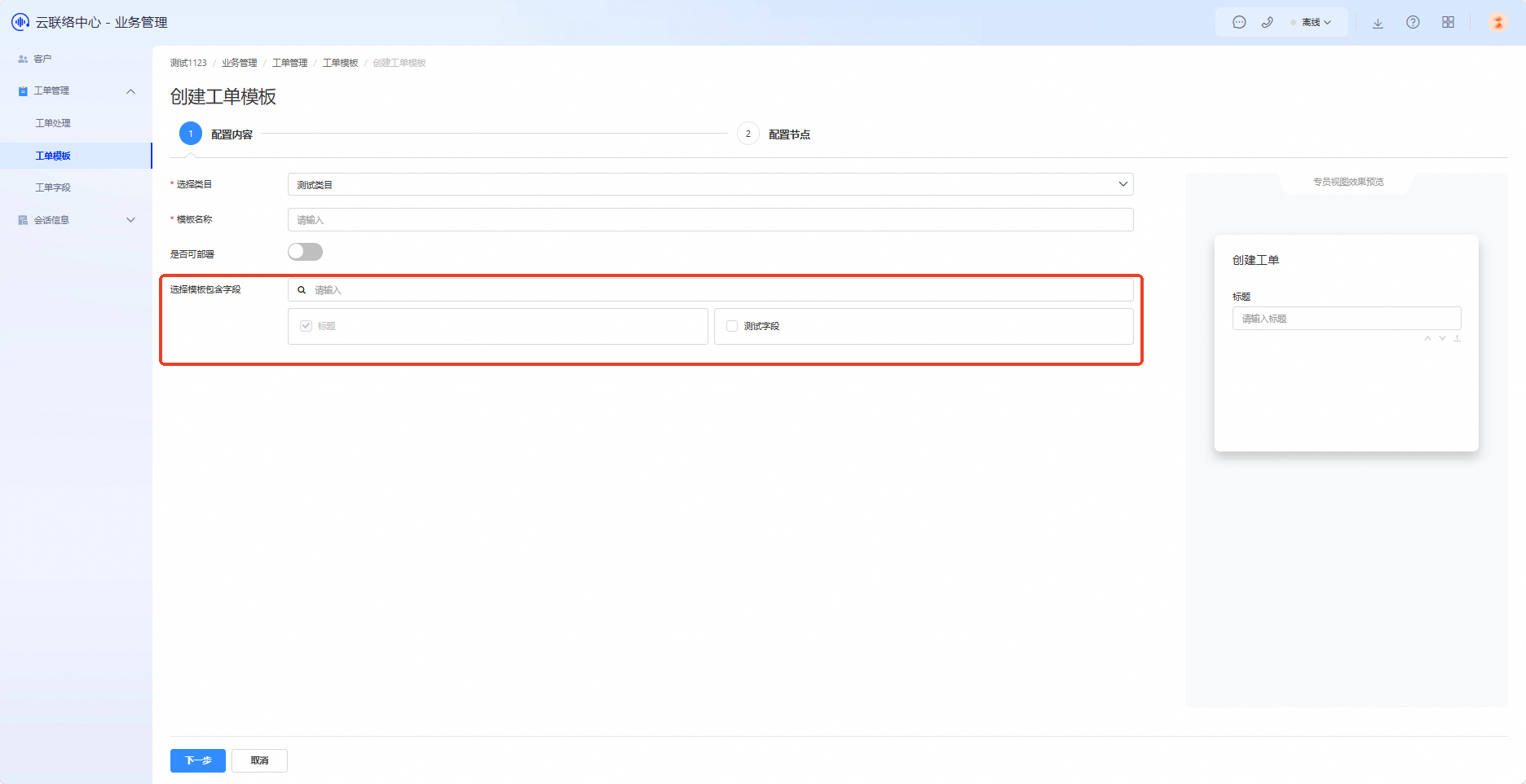The width and height of the screenshot is (1526, 784).
Task: Click the 下一步 button
Action: click(x=198, y=760)
